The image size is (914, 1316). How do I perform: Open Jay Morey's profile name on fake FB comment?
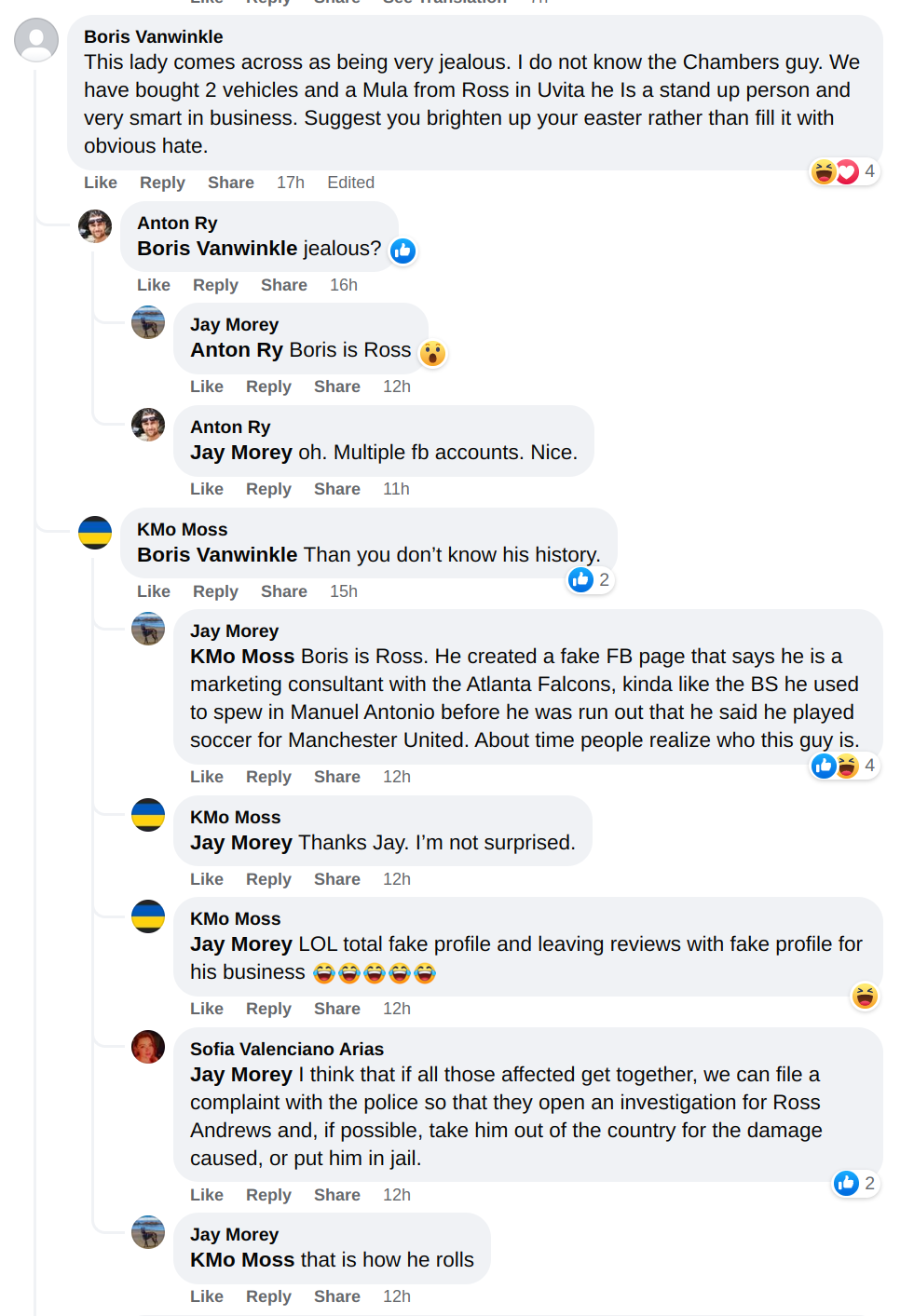pyautogui.click(x=234, y=631)
